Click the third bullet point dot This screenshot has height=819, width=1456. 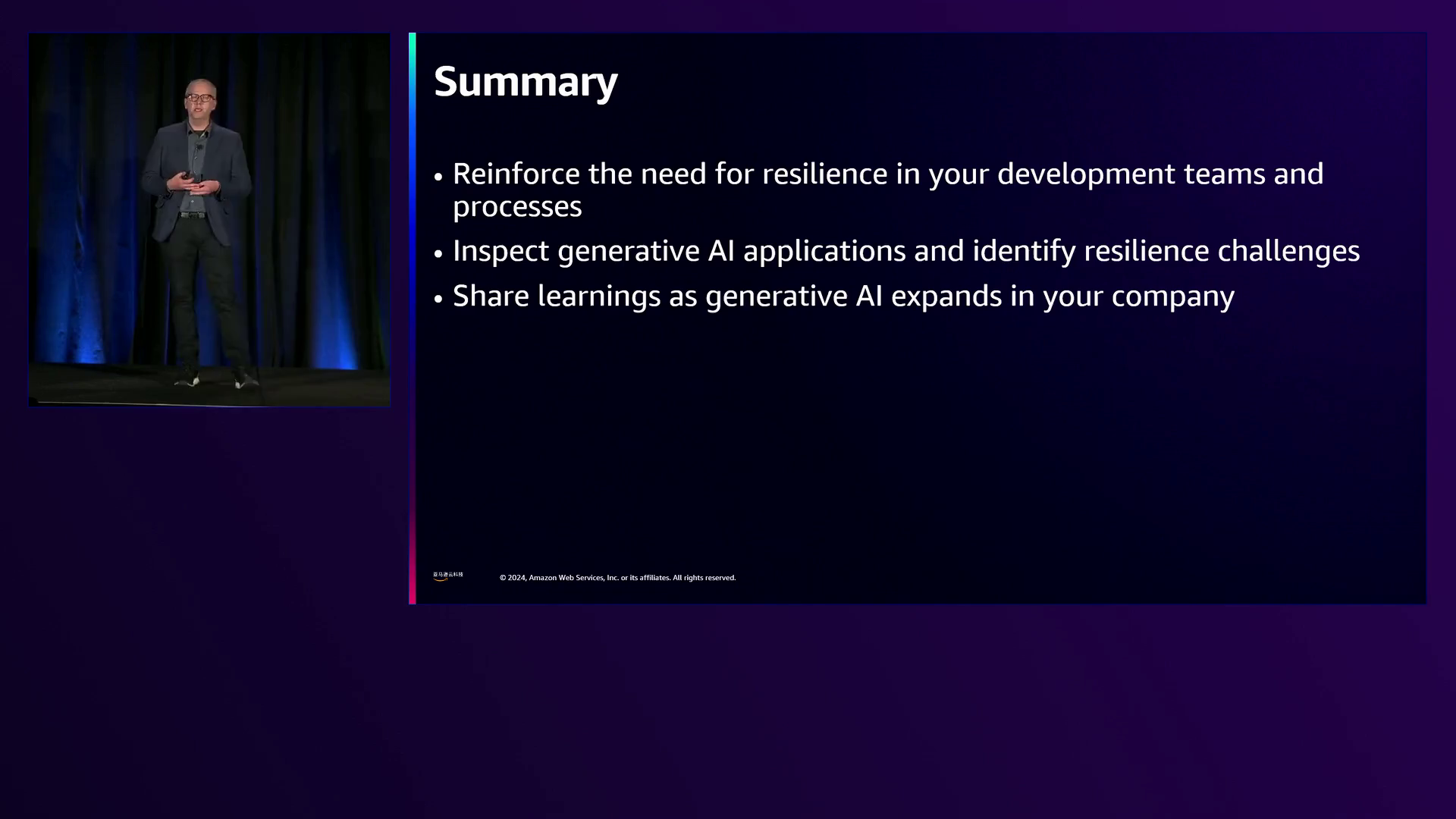(x=438, y=298)
